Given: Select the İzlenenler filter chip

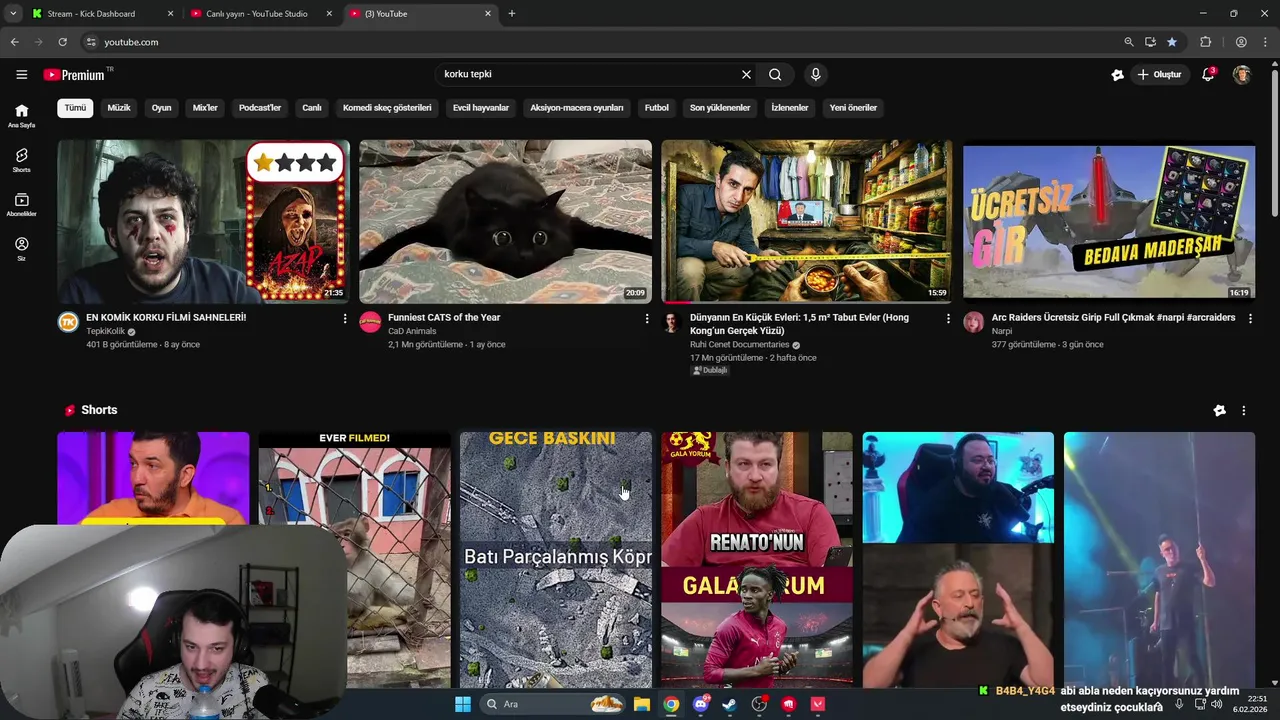Looking at the screenshot, I should pyautogui.click(x=790, y=108).
